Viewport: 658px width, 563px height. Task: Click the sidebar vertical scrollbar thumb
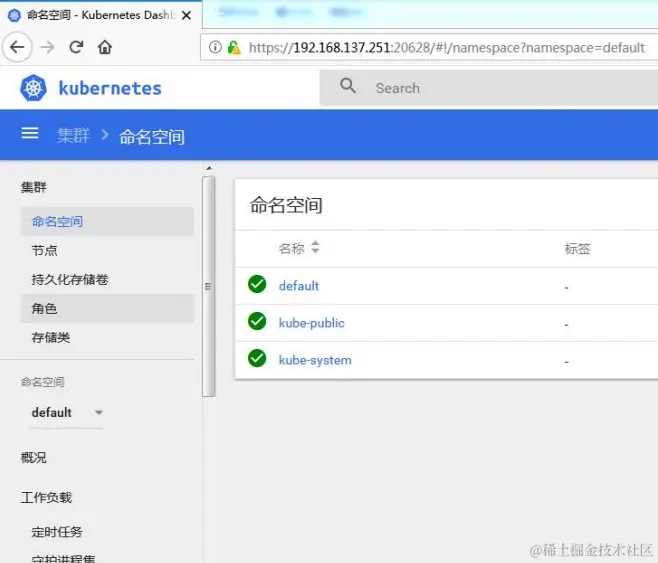click(x=209, y=287)
